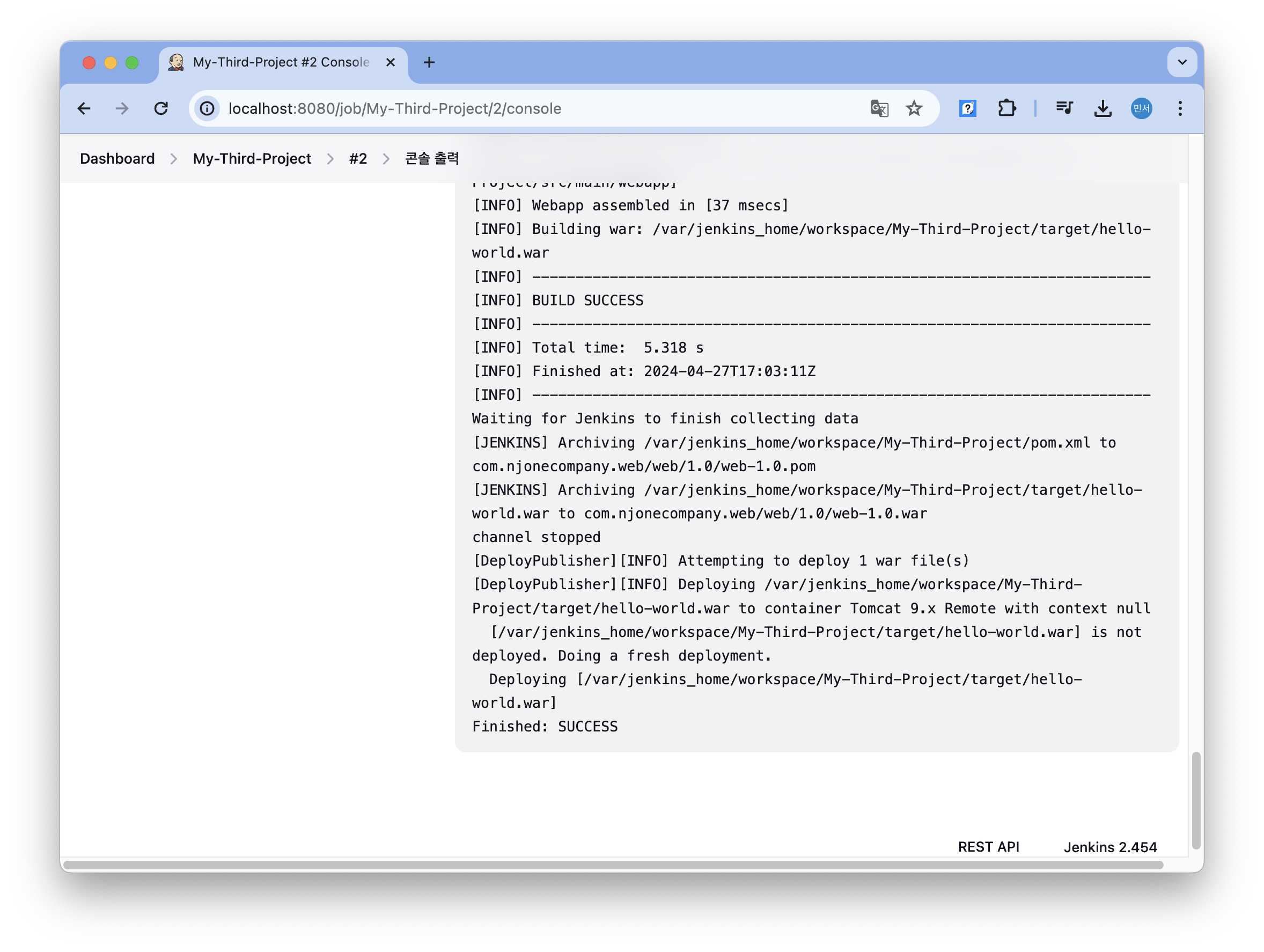Reload the Jenkins console page
Image resolution: width=1264 pixels, height=952 pixels.
(161, 108)
